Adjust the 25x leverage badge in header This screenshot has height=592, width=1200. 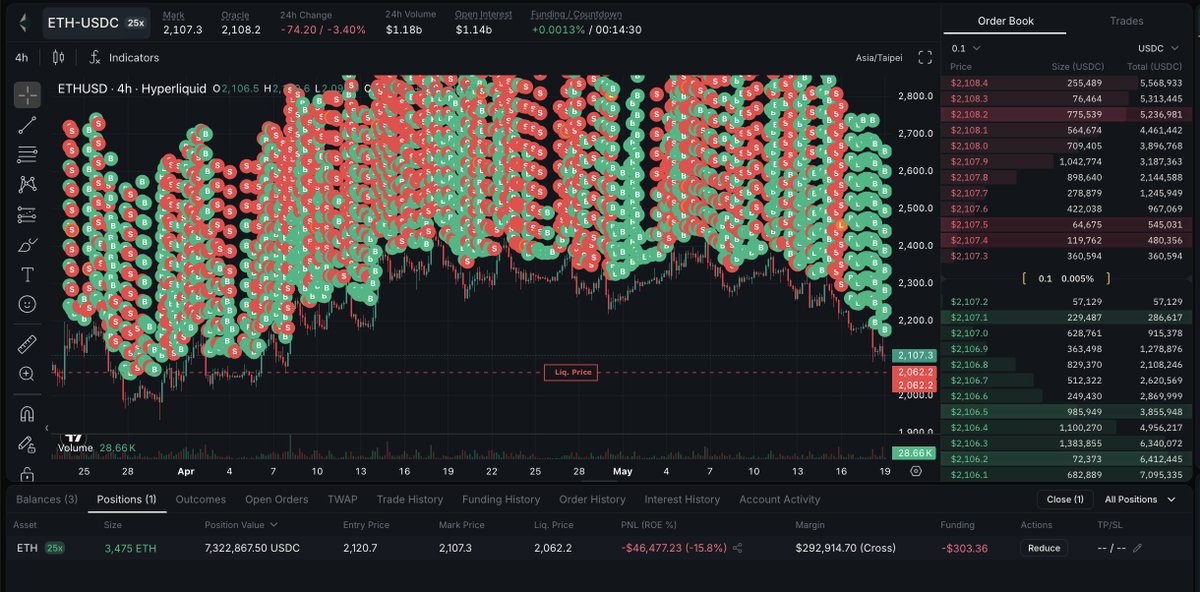(136, 22)
